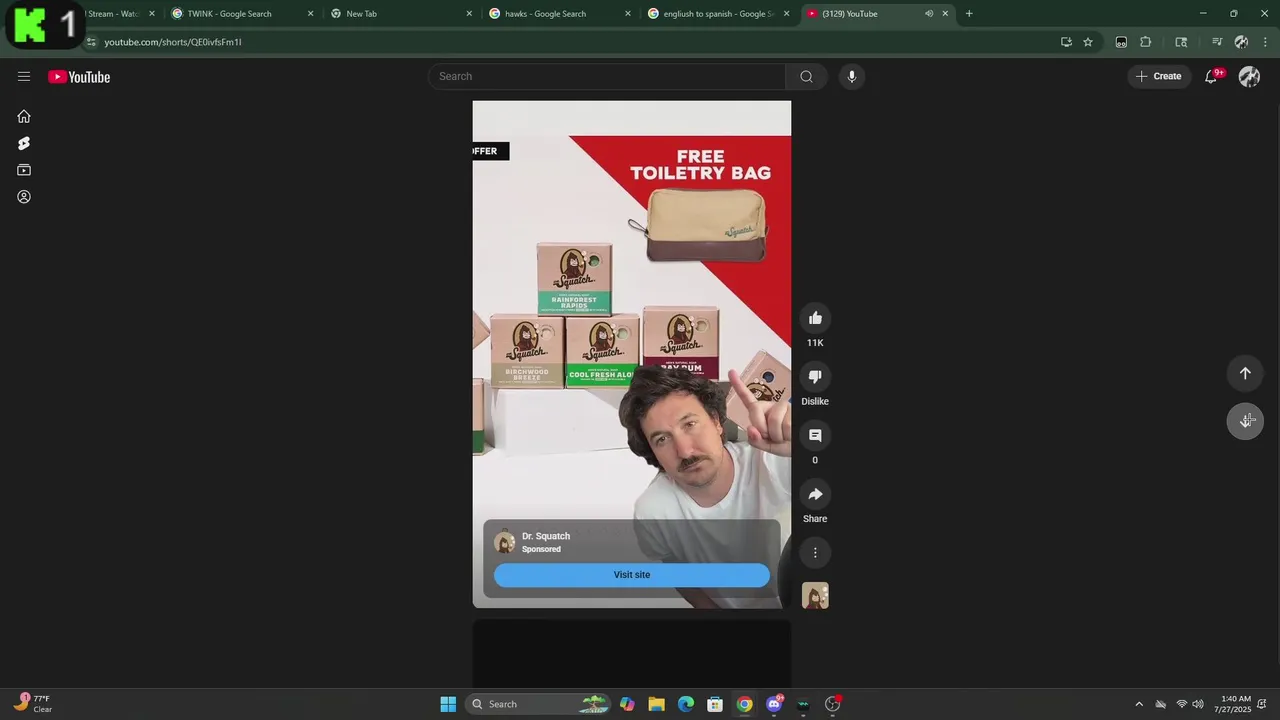Viewport: 1280px width, 720px height.
Task: Open the Chrome profile avatar
Action: click(1241, 42)
